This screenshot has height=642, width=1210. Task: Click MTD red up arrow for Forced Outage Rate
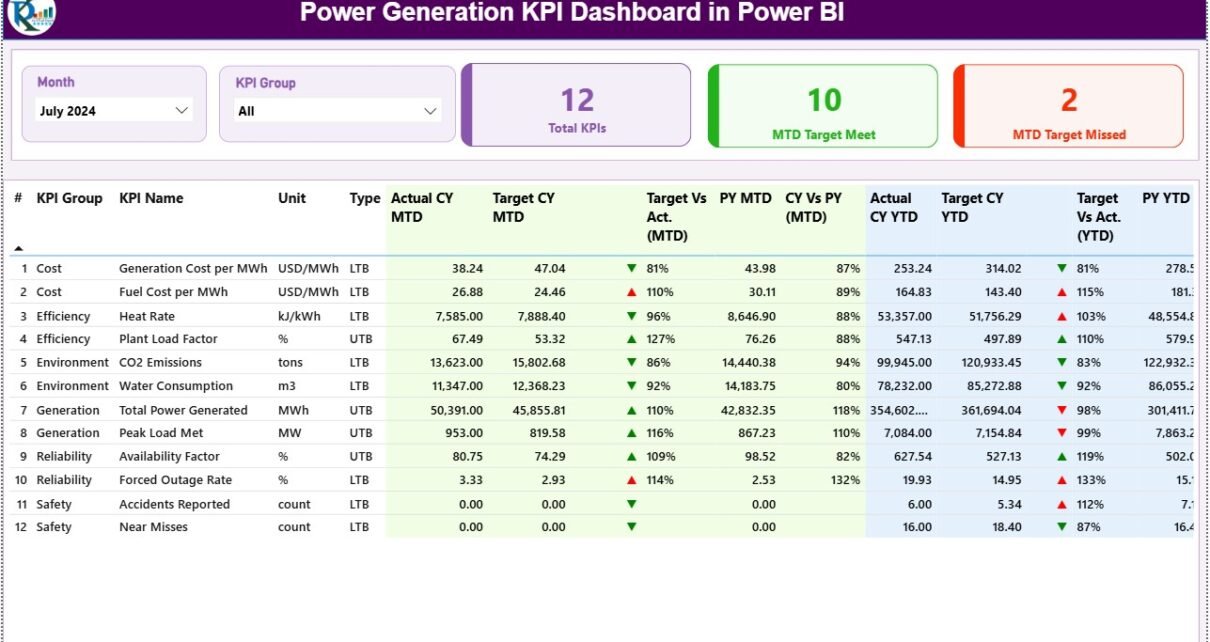631,480
